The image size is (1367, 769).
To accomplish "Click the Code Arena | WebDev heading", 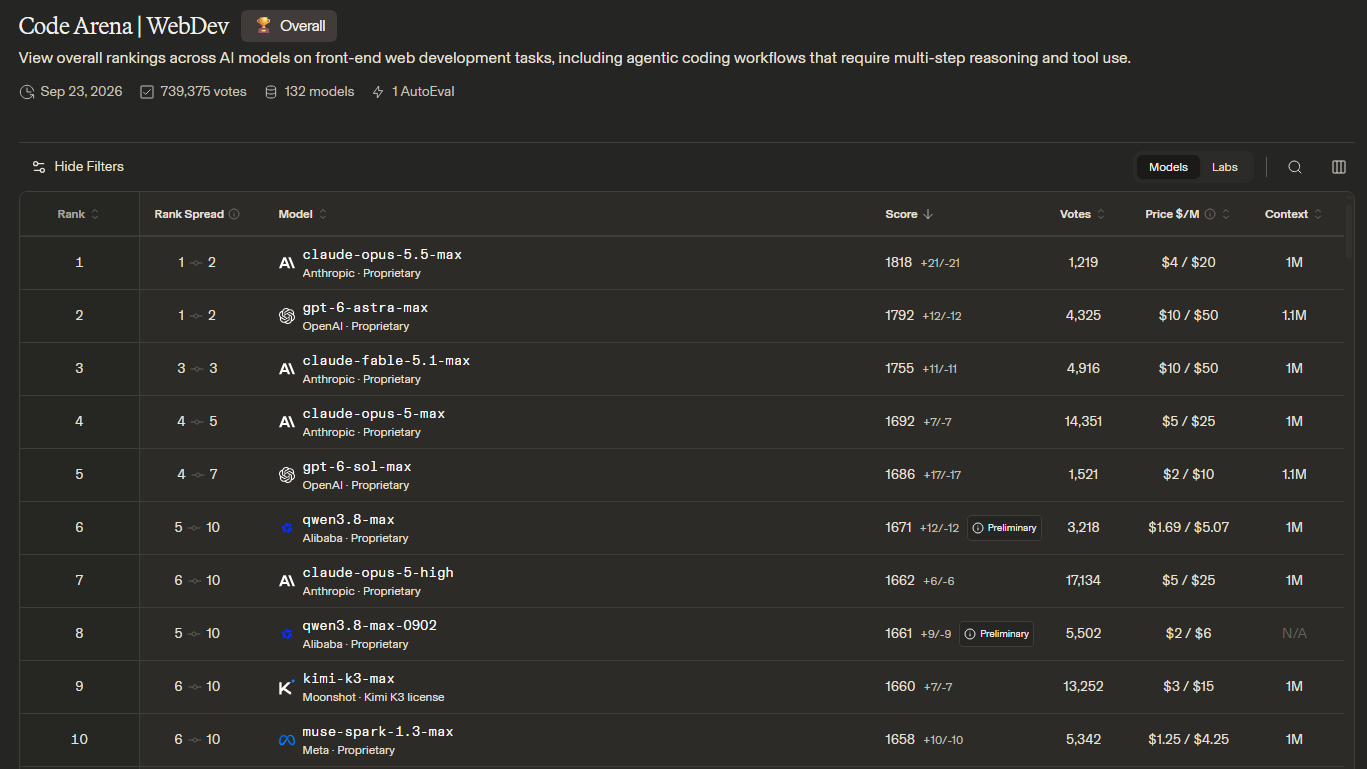I will (x=124, y=26).
